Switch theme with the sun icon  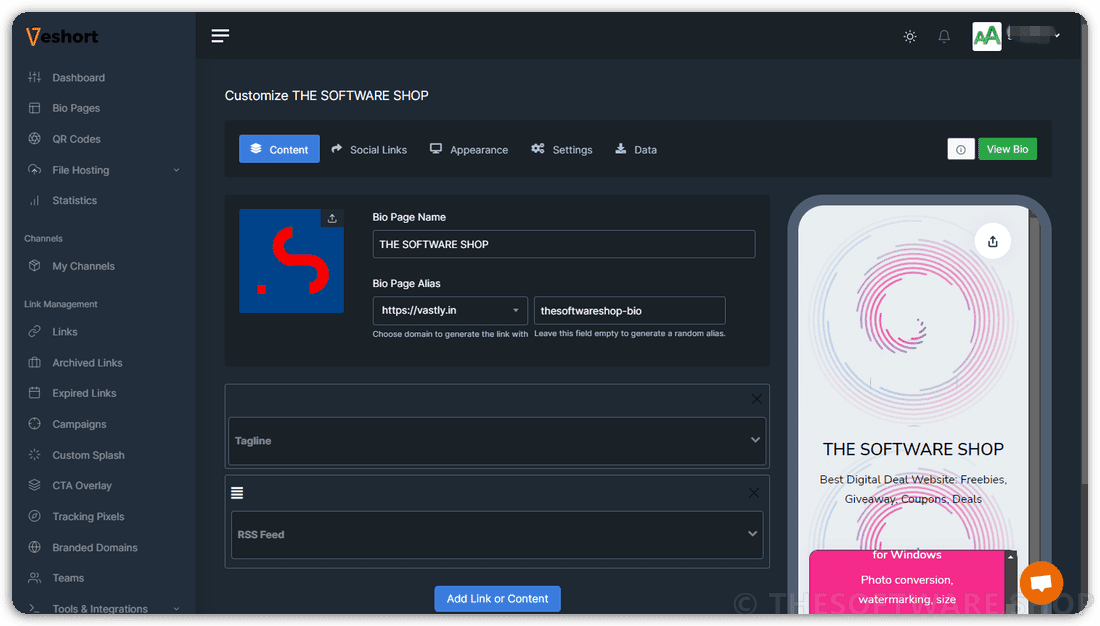(910, 36)
